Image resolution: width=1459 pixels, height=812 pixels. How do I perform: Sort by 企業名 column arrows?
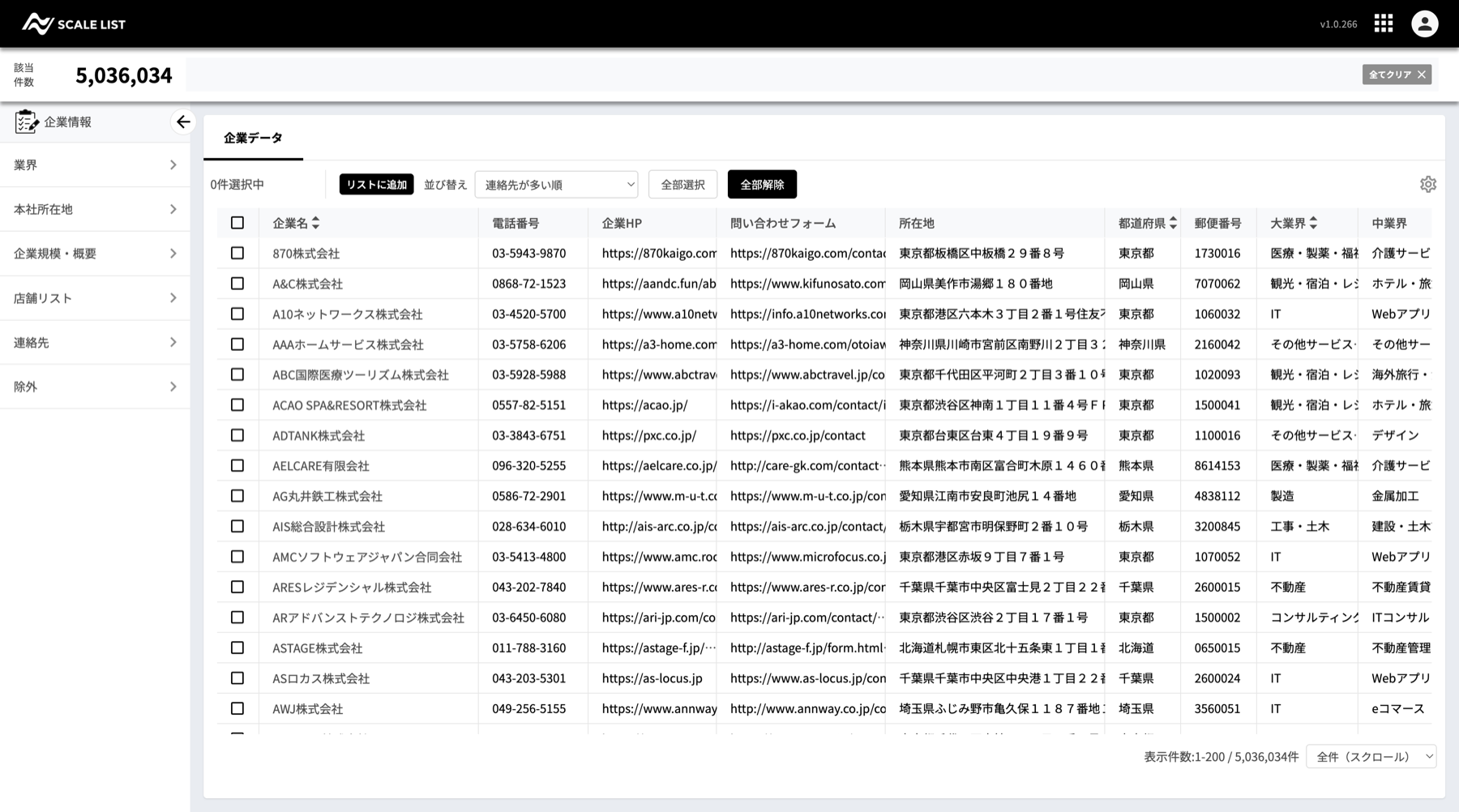[315, 223]
